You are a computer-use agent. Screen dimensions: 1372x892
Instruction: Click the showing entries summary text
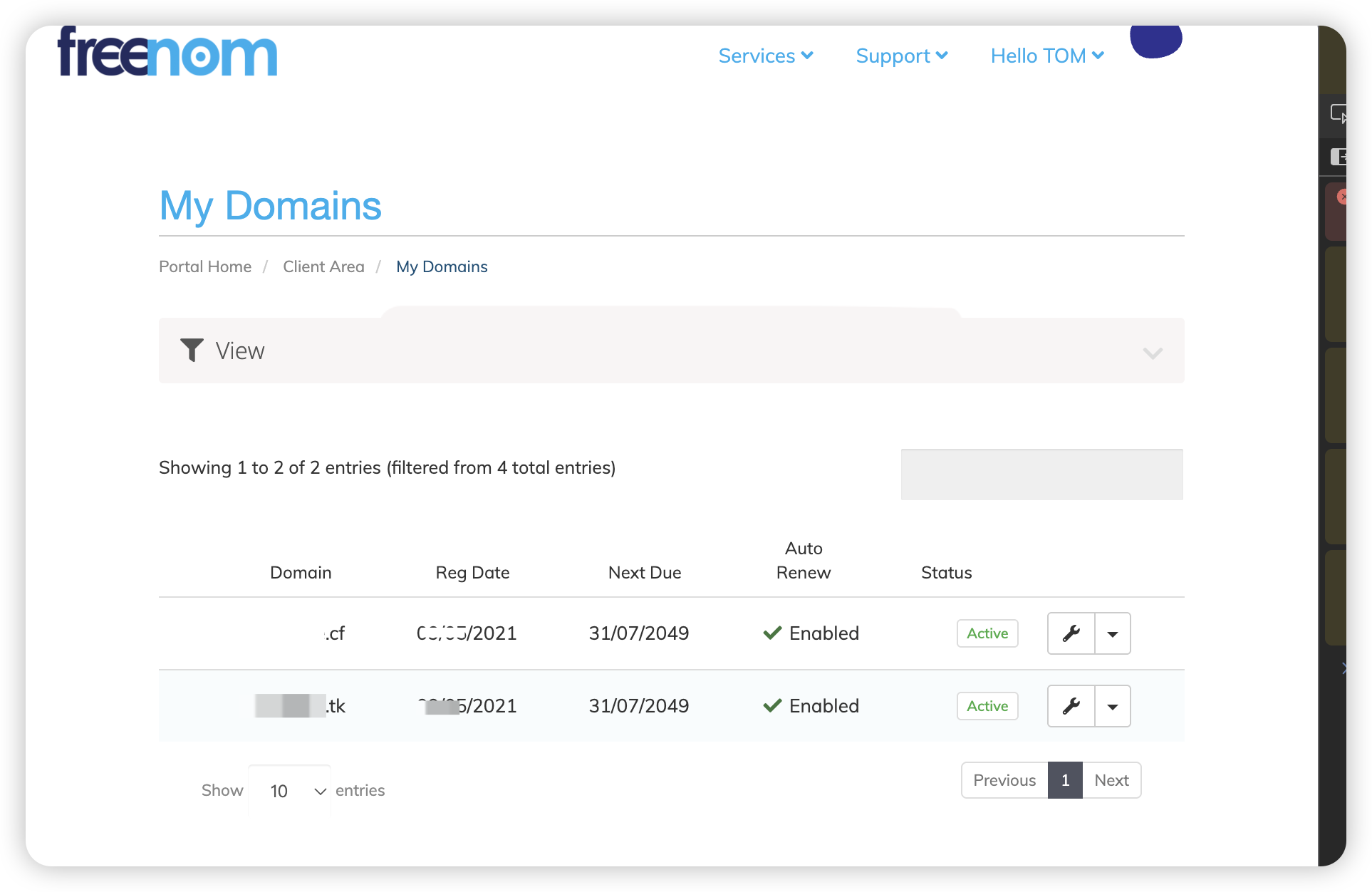[388, 468]
